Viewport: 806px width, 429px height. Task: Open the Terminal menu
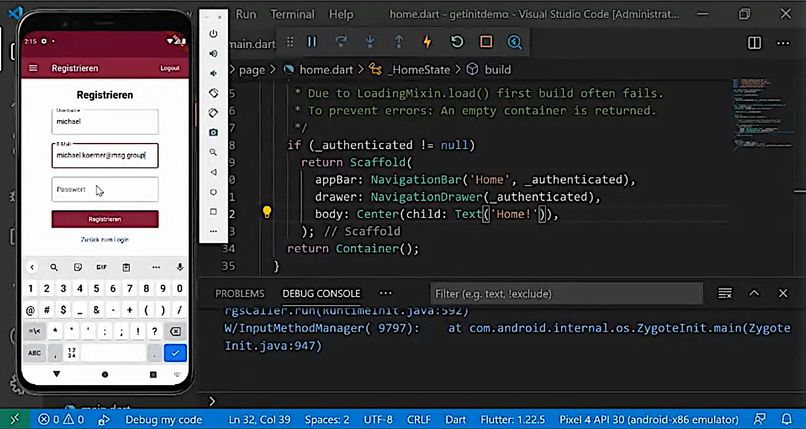point(292,15)
